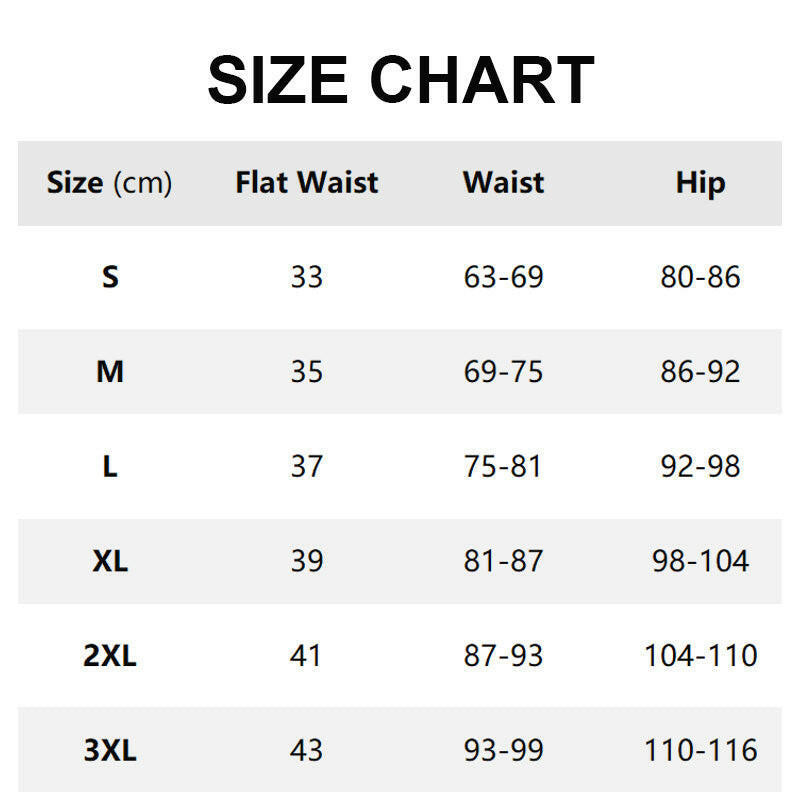Select the flat waist value 43

[x=307, y=750]
